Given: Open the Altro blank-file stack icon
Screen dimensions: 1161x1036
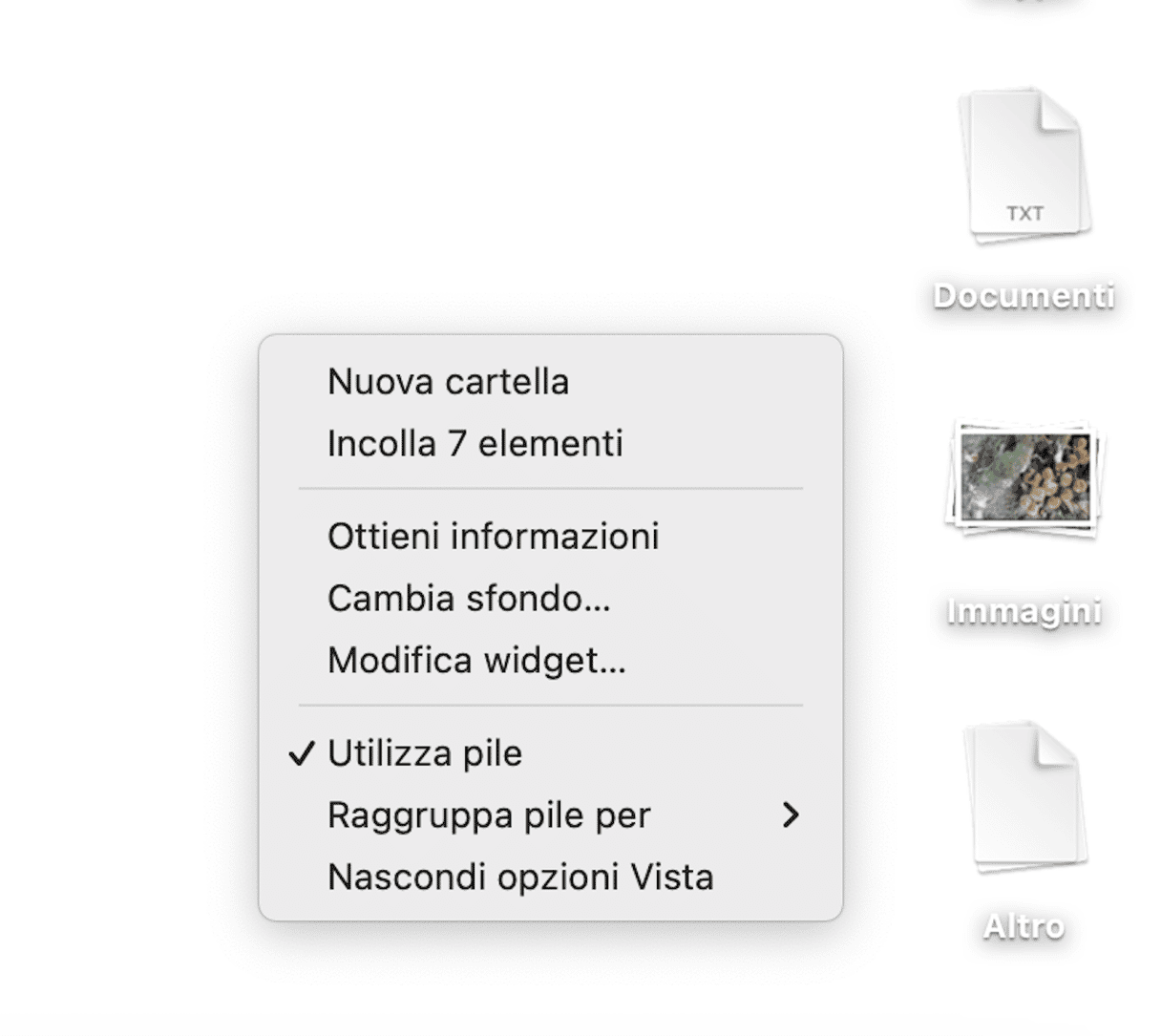Looking at the screenshot, I should (1024, 796).
